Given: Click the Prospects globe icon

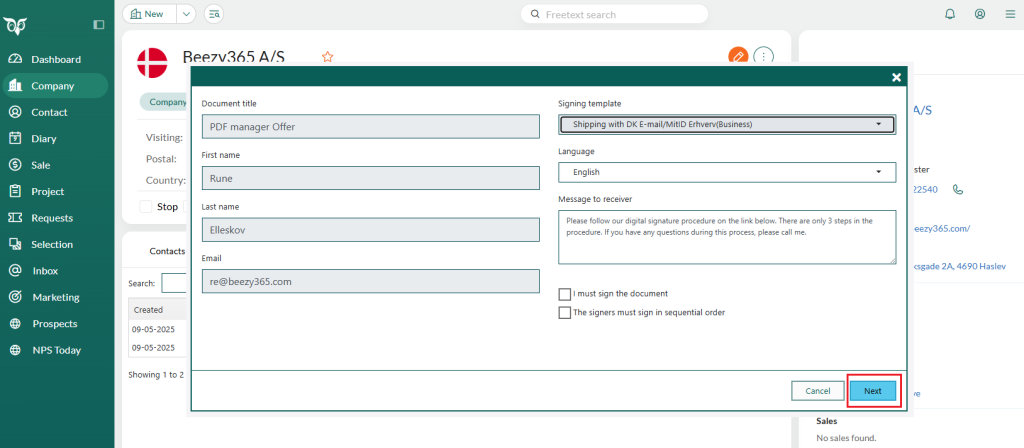Looking at the screenshot, I should (16, 323).
